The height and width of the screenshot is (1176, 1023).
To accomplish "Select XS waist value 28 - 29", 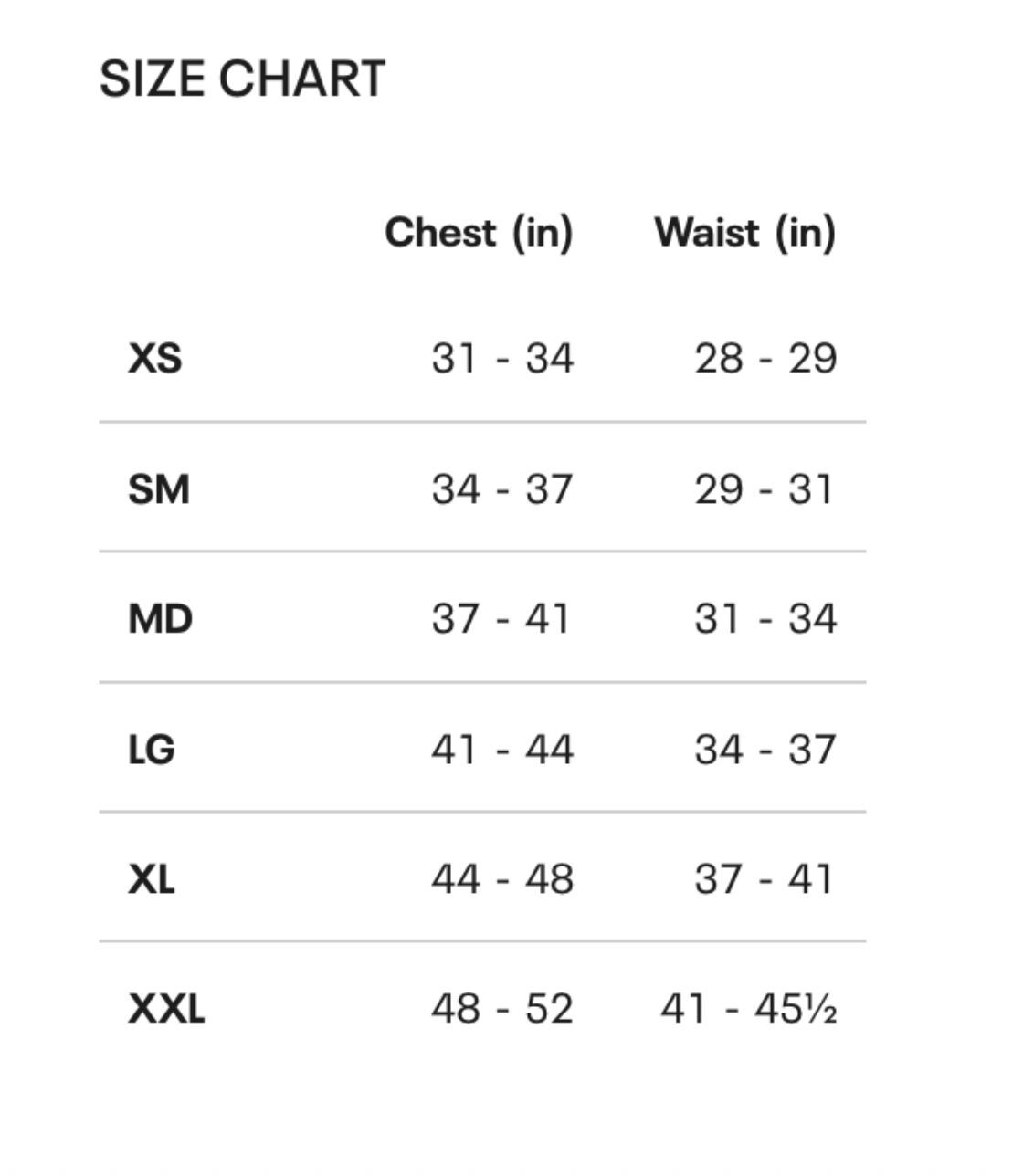I will 765,358.
